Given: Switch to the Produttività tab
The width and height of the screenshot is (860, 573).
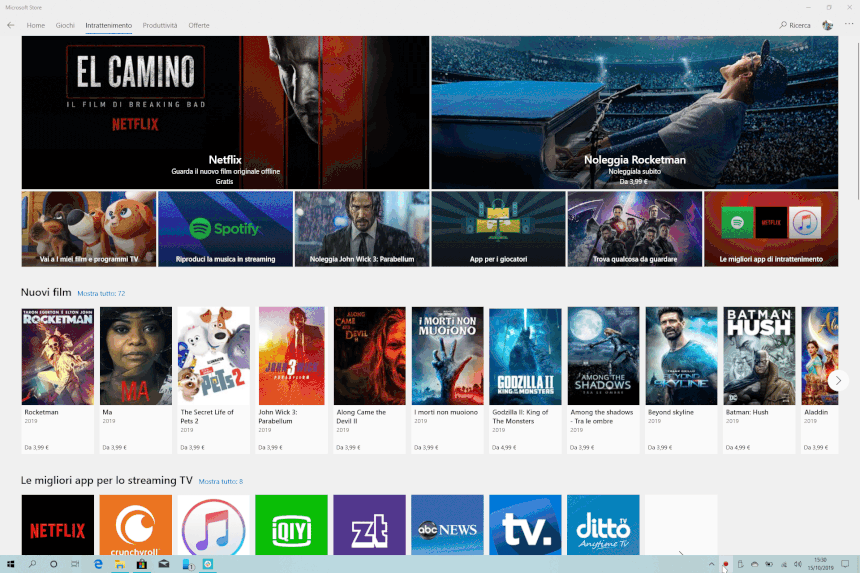Looking at the screenshot, I should coord(160,25).
